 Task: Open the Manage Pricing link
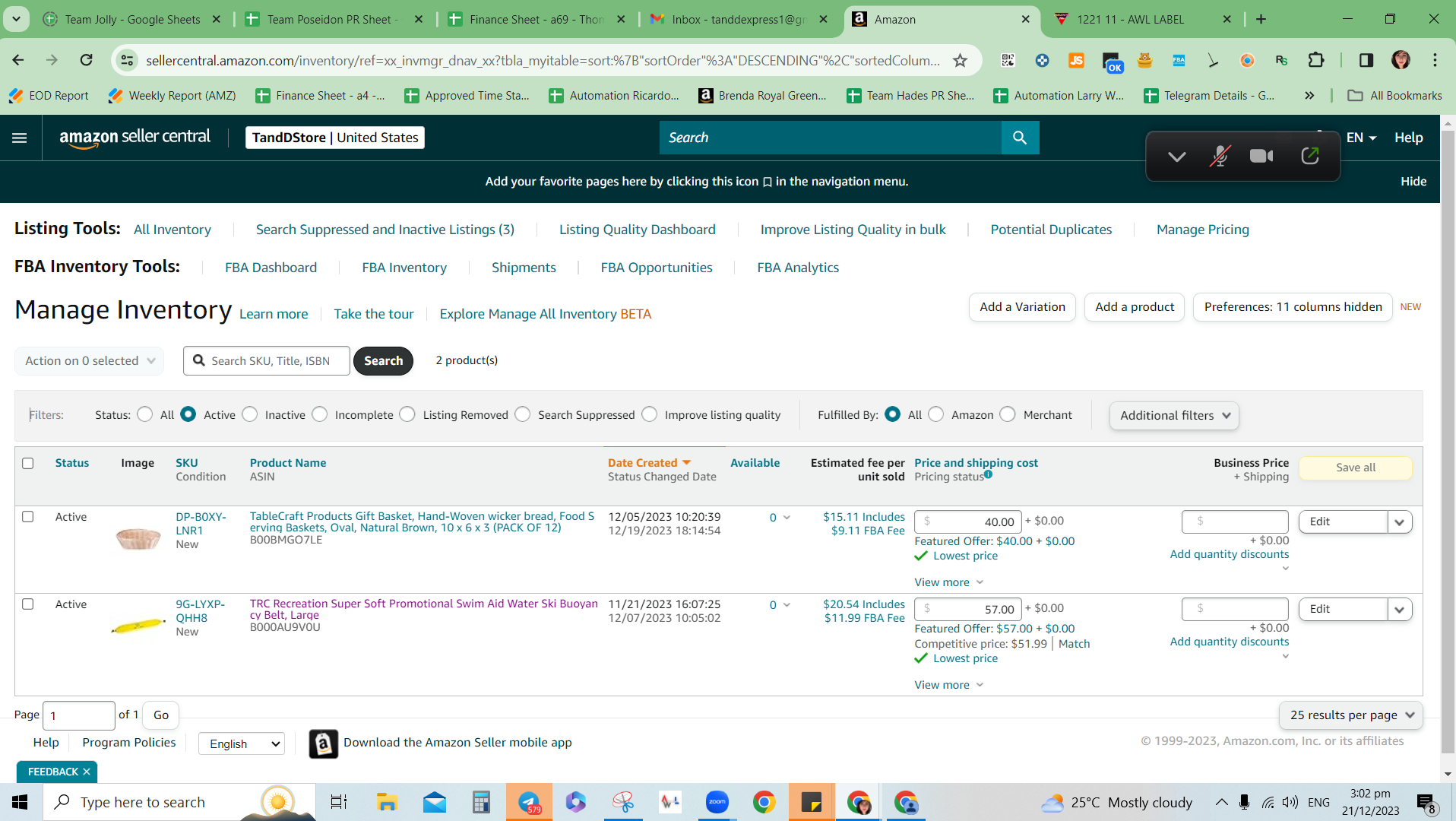[1202, 230]
